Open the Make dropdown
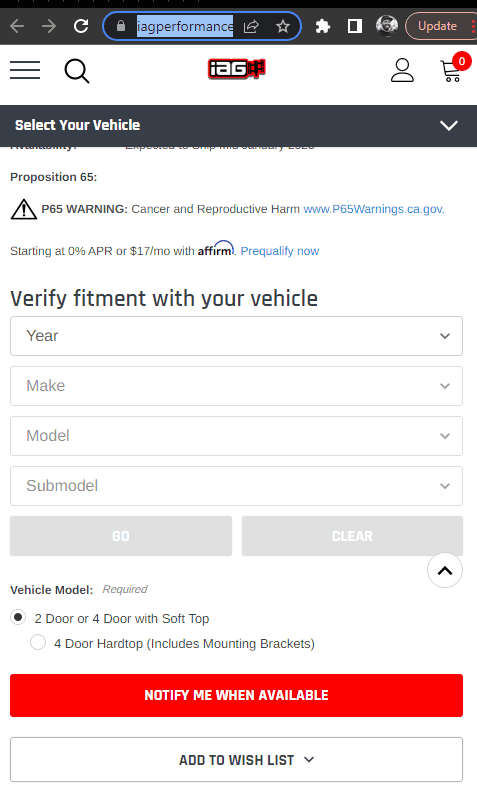The image size is (477, 796). (x=236, y=386)
